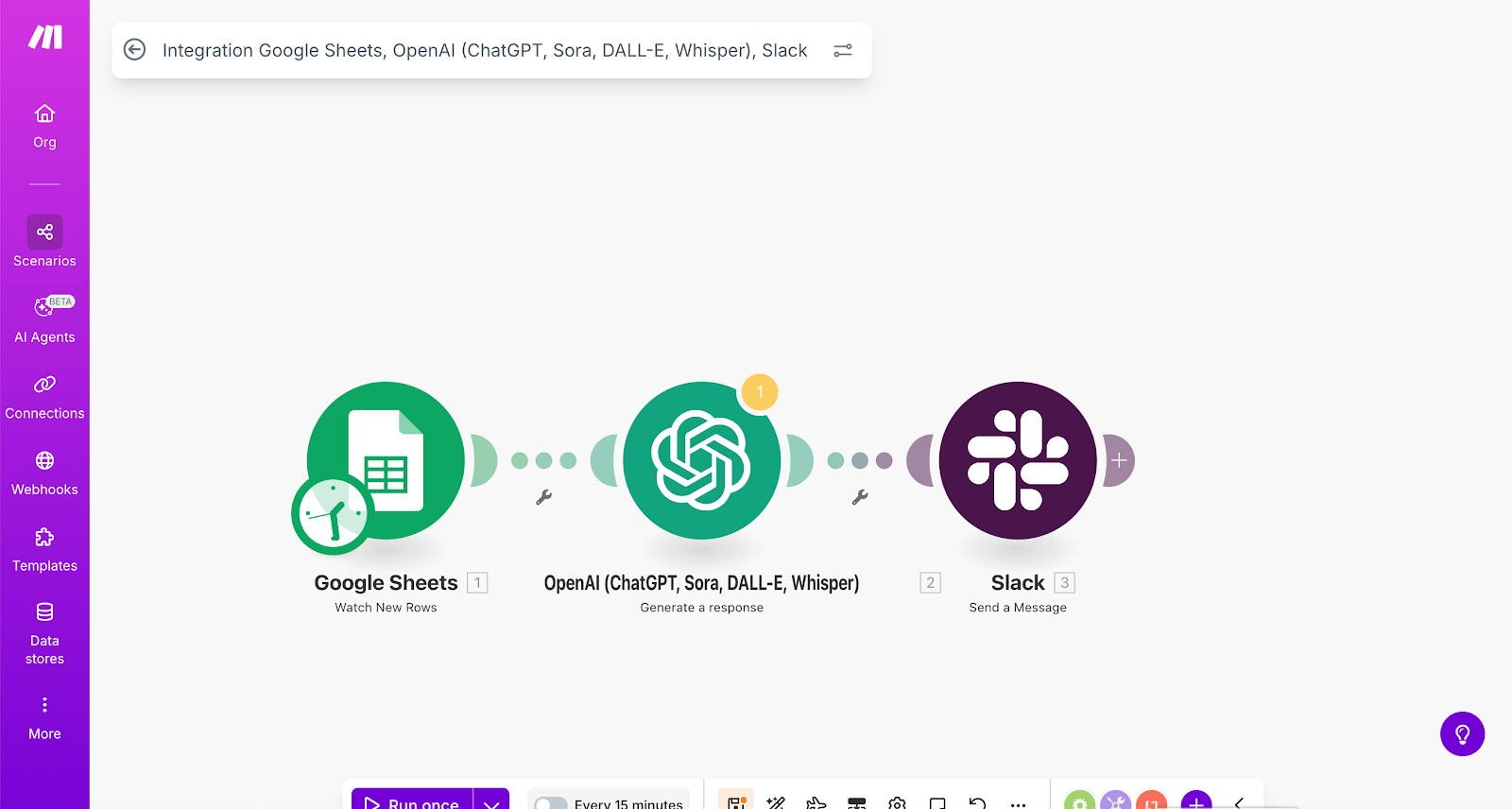Toggle the scenario scheduling switch
The height and width of the screenshot is (809, 1512).
click(551, 803)
